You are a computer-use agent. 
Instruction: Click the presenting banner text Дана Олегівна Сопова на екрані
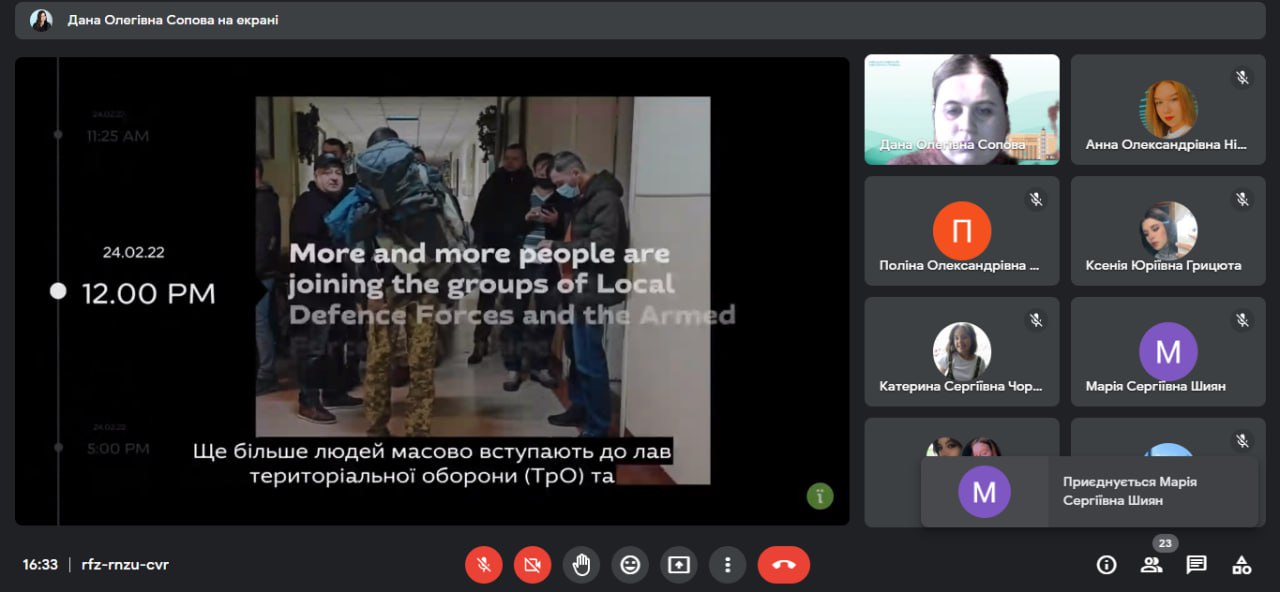pyautogui.click(x=173, y=20)
